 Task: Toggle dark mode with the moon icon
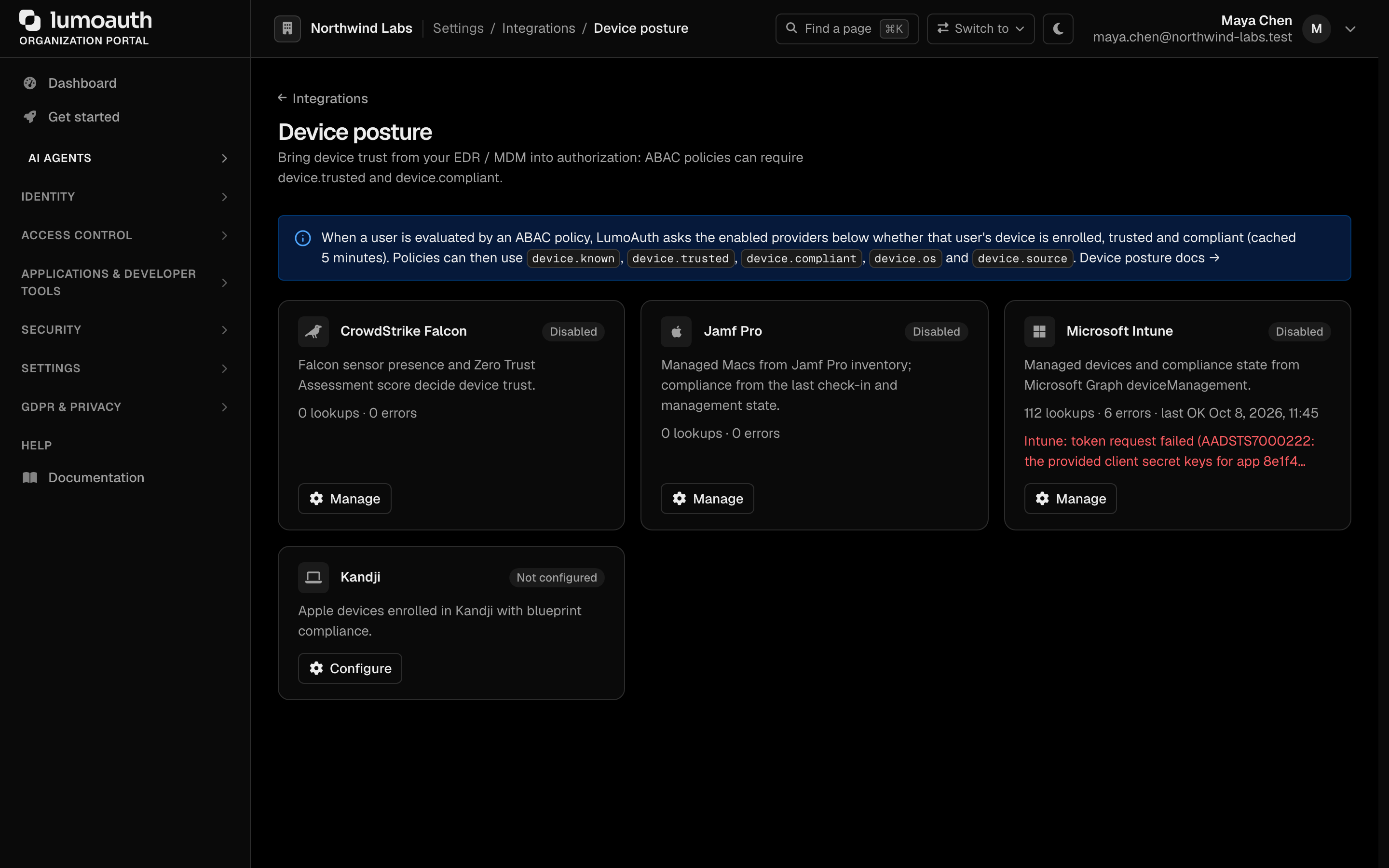1058,28
